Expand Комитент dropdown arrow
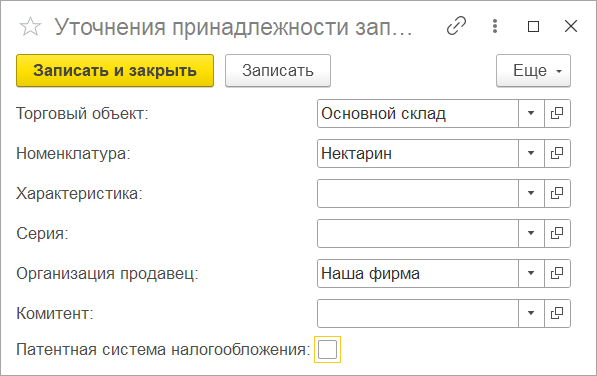Screen dimensions: 597x376 point(531,313)
